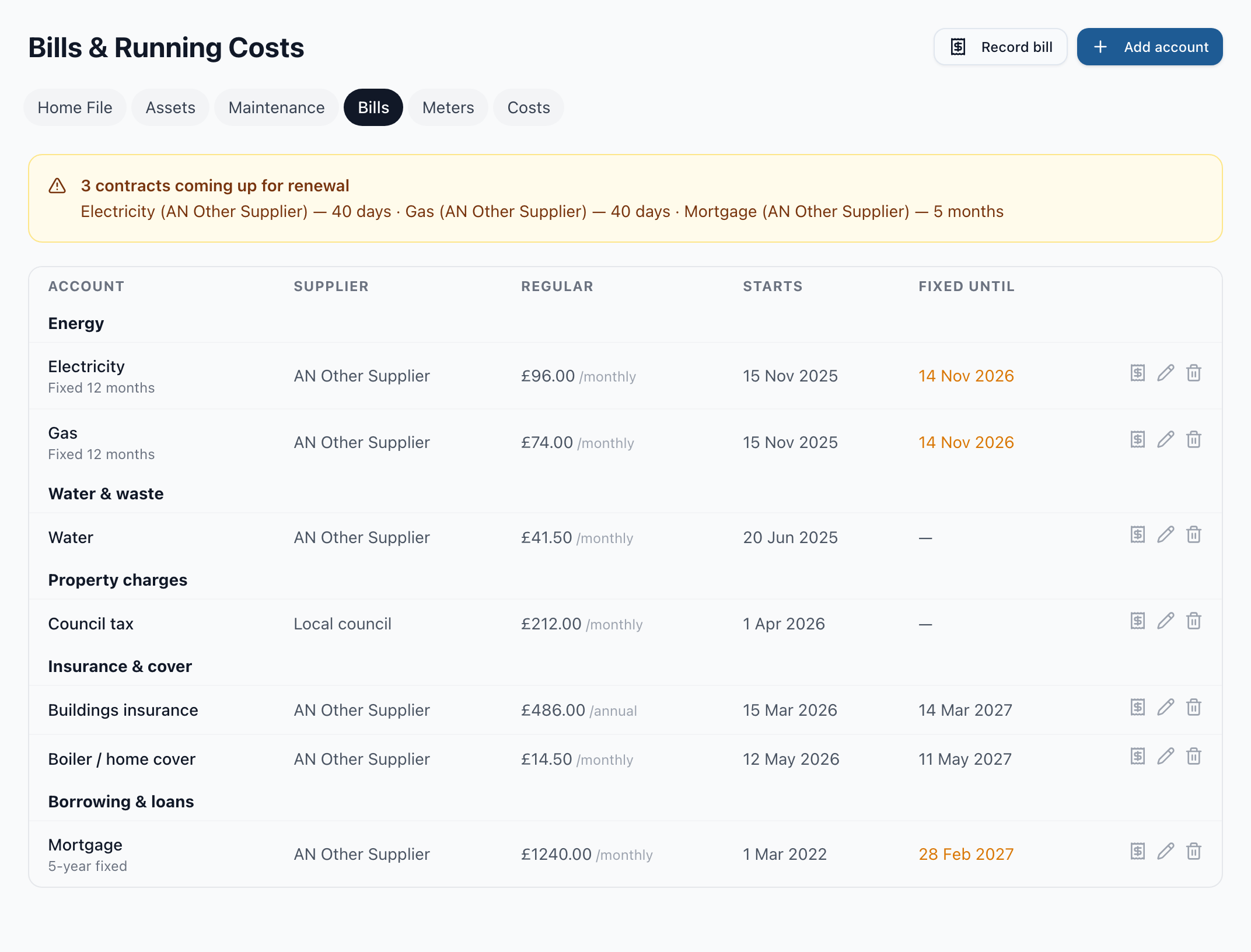Image resolution: width=1251 pixels, height=952 pixels.
Task: Edit the Buildings insurance account
Action: coord(1165,708)
